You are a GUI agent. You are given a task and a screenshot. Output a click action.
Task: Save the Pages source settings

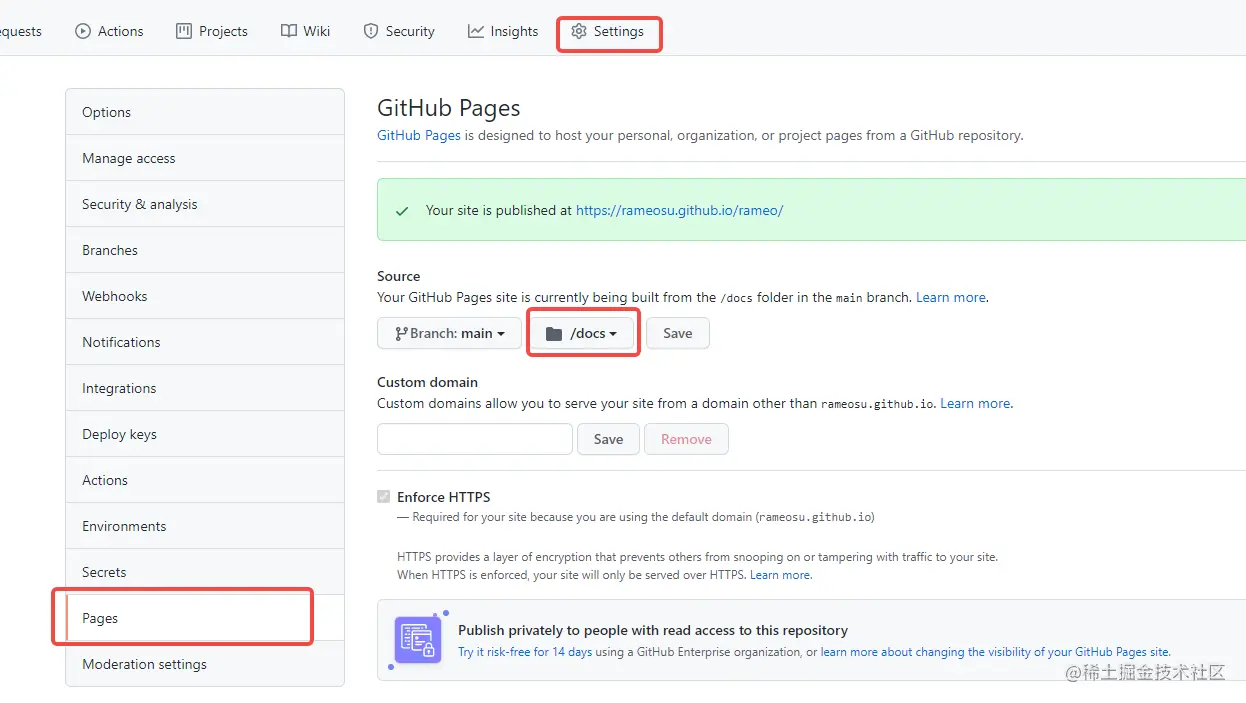[x=678, y=333]
